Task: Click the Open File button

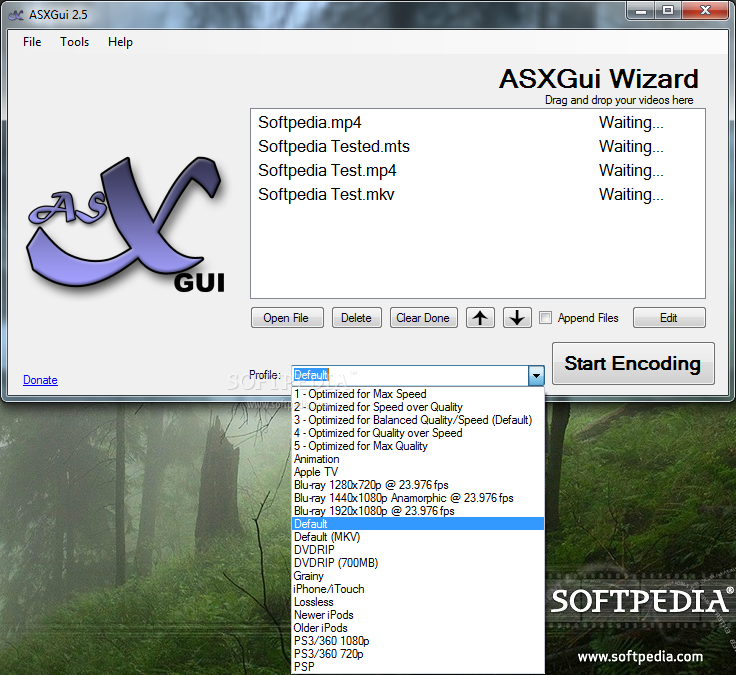Action: click(x=287, y=318)
